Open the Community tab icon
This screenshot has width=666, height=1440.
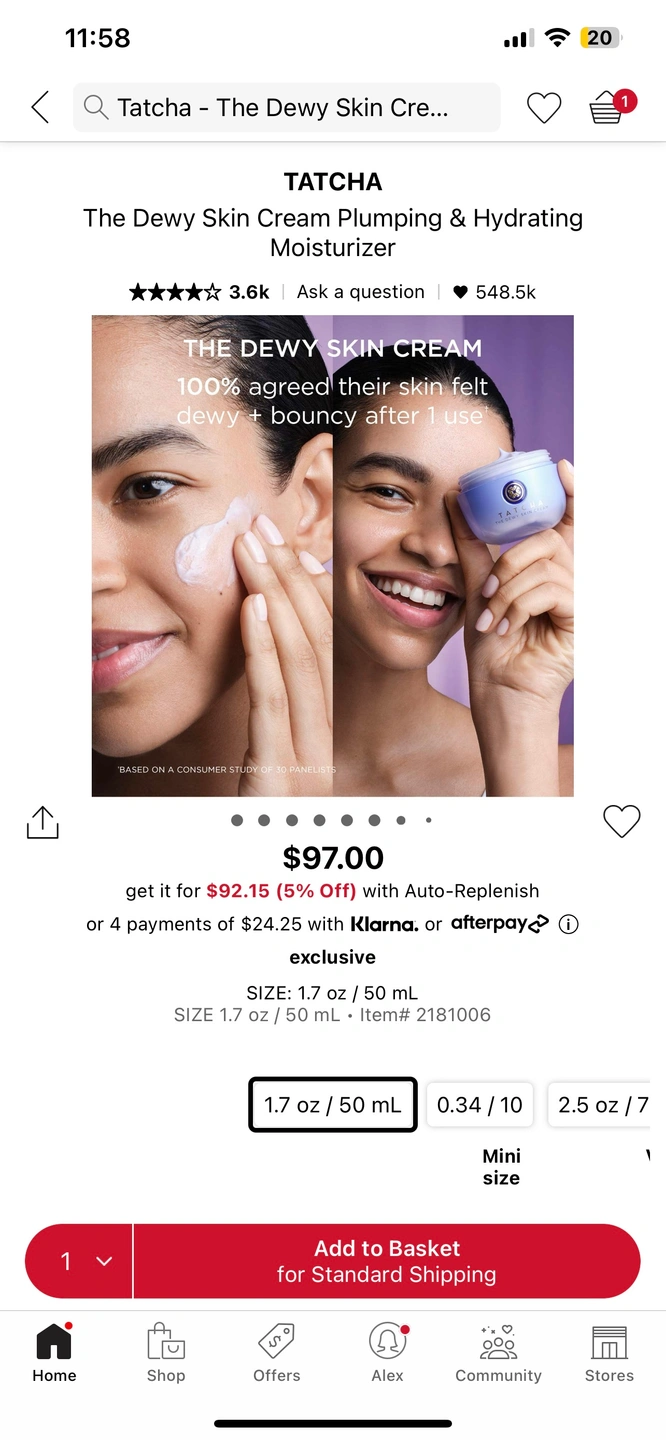498,1342
